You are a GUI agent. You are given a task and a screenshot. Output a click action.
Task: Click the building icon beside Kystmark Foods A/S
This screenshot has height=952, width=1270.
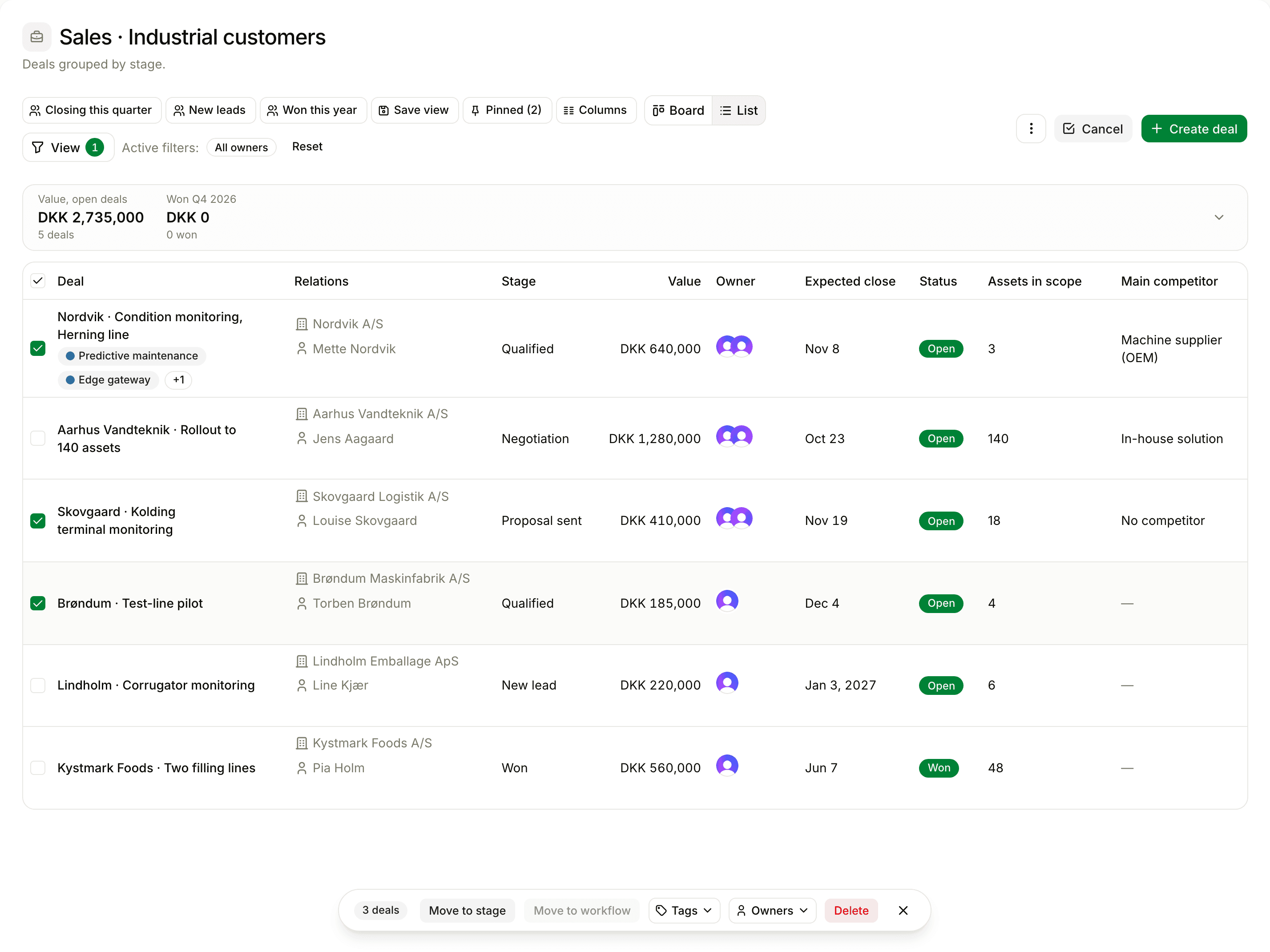coord(302,743)
